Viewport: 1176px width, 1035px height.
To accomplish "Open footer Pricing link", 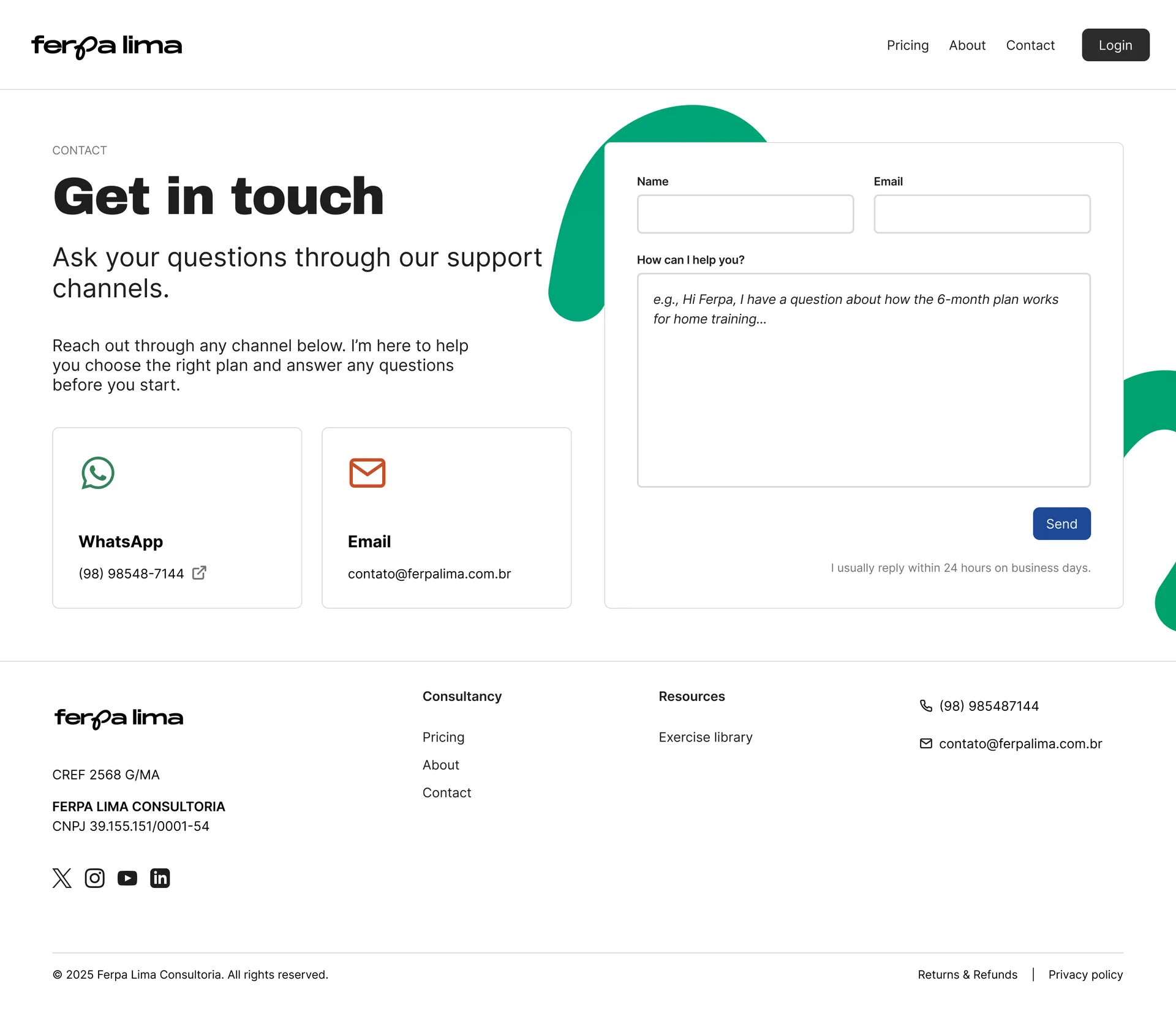I will pyautogui.click(x=443, y=737).
